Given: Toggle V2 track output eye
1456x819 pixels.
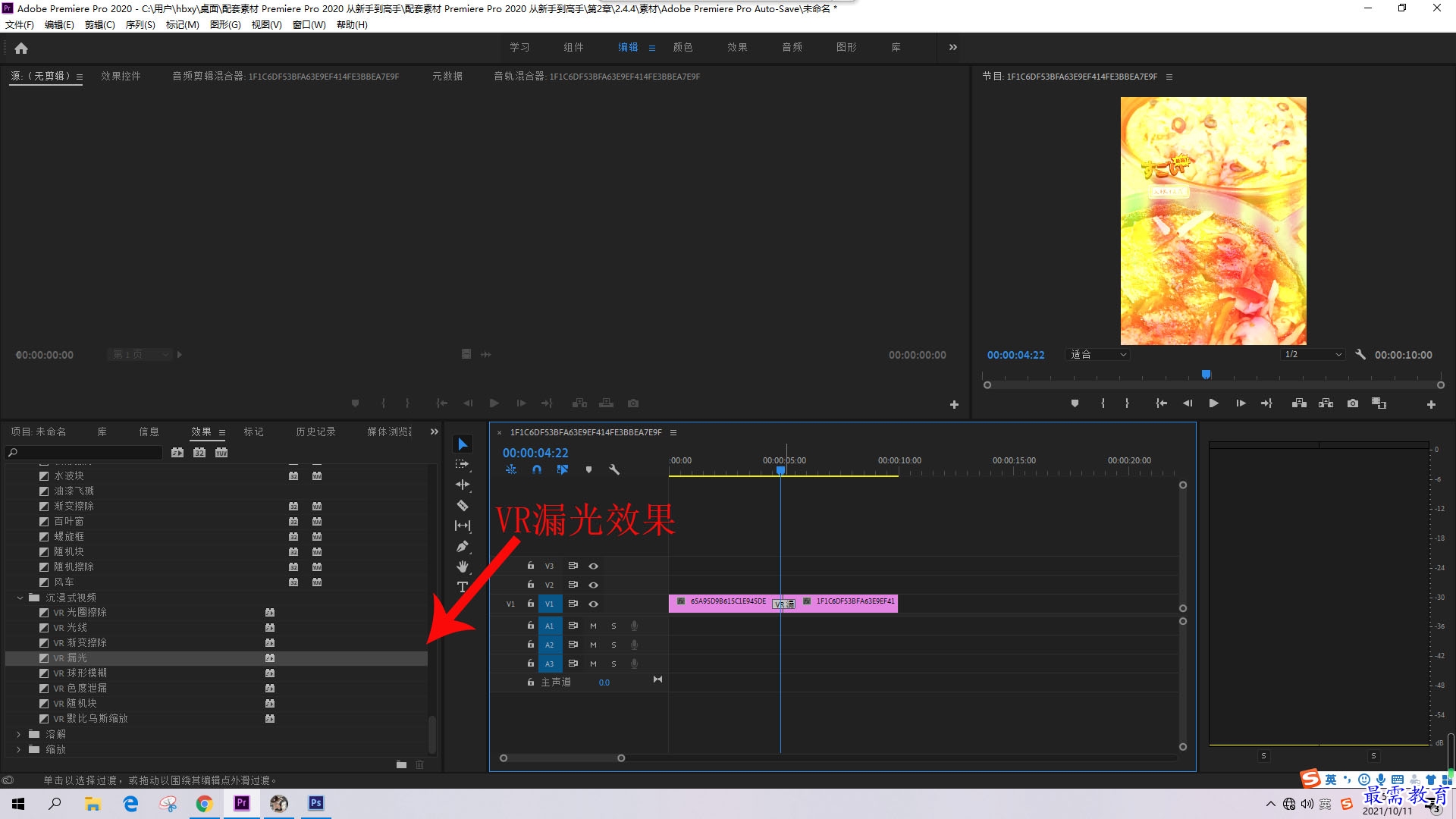Looking at the screenshot, I should pyautogui.click(x=594, y=585).
